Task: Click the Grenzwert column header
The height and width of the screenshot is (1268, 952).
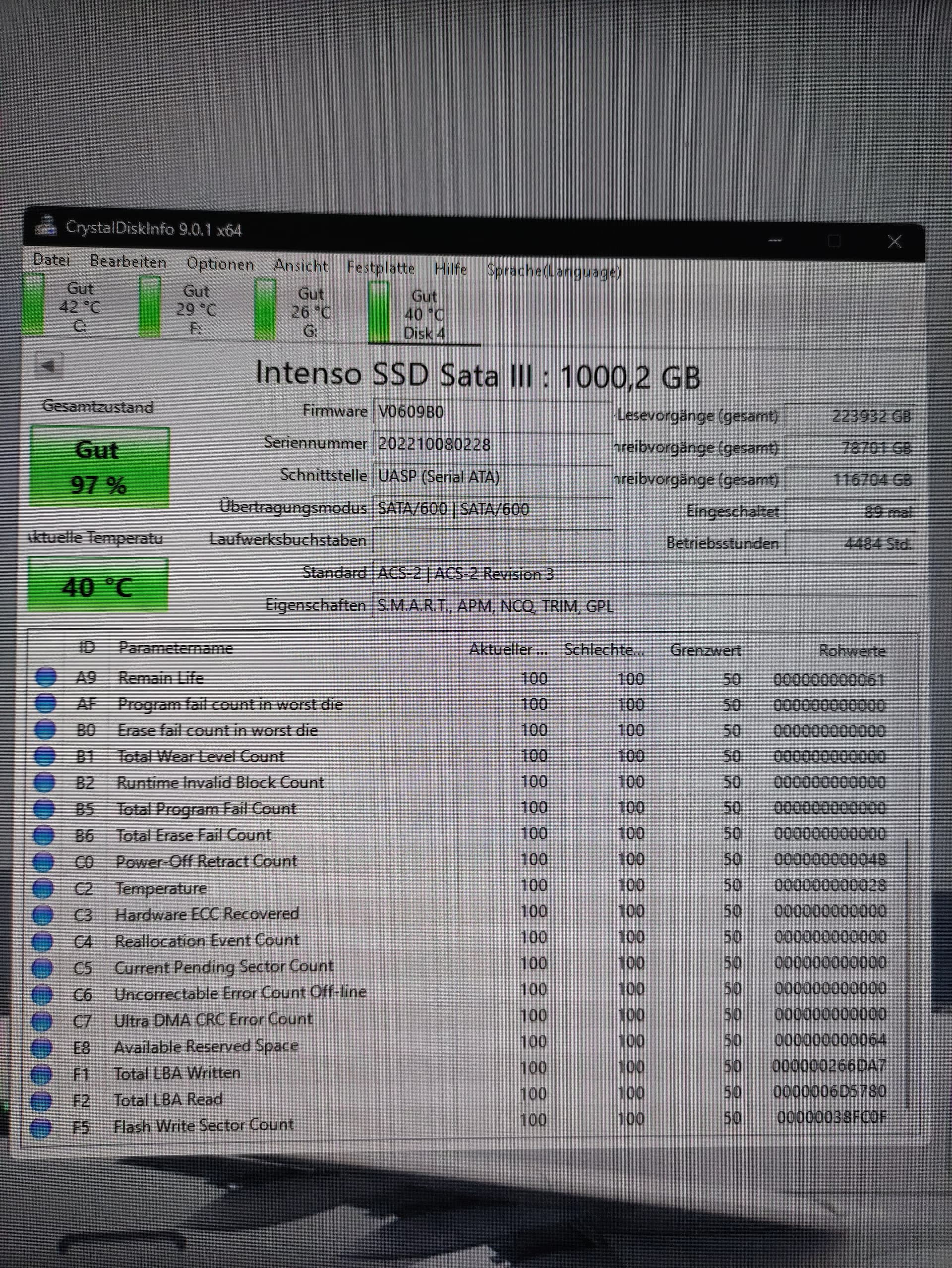Action: tap(705, 650)
